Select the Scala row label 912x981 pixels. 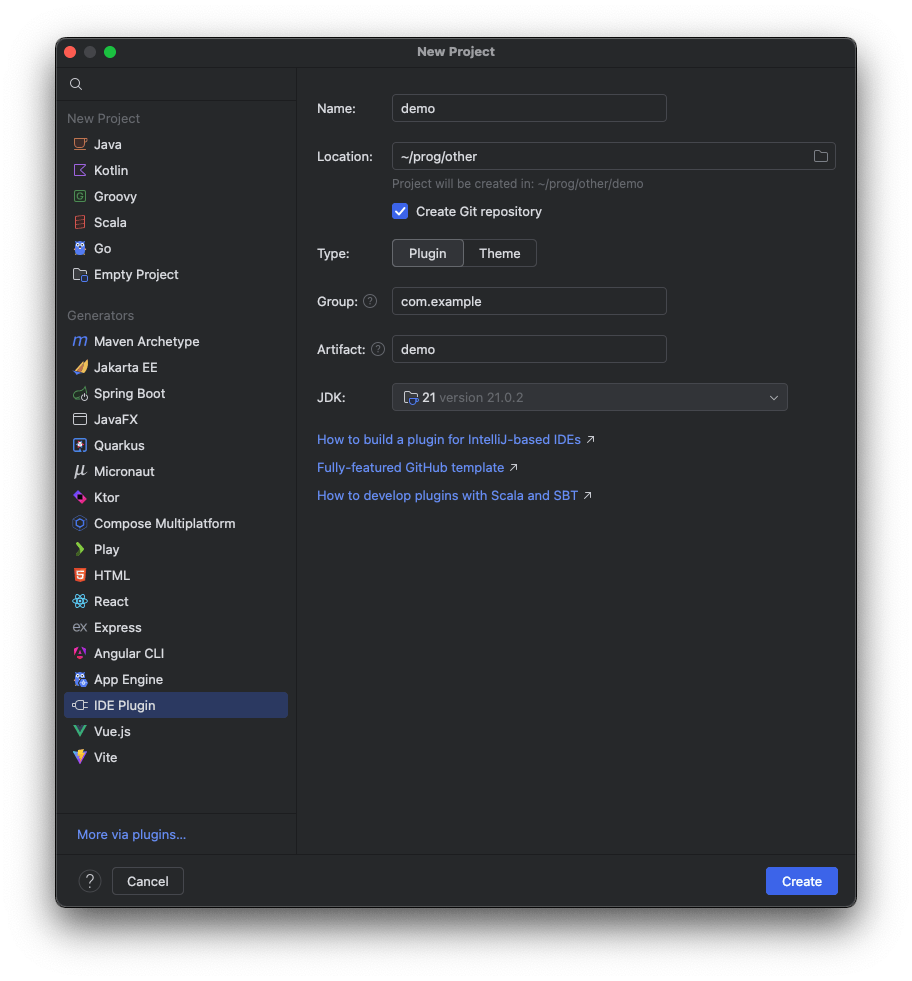pos(110,222)
